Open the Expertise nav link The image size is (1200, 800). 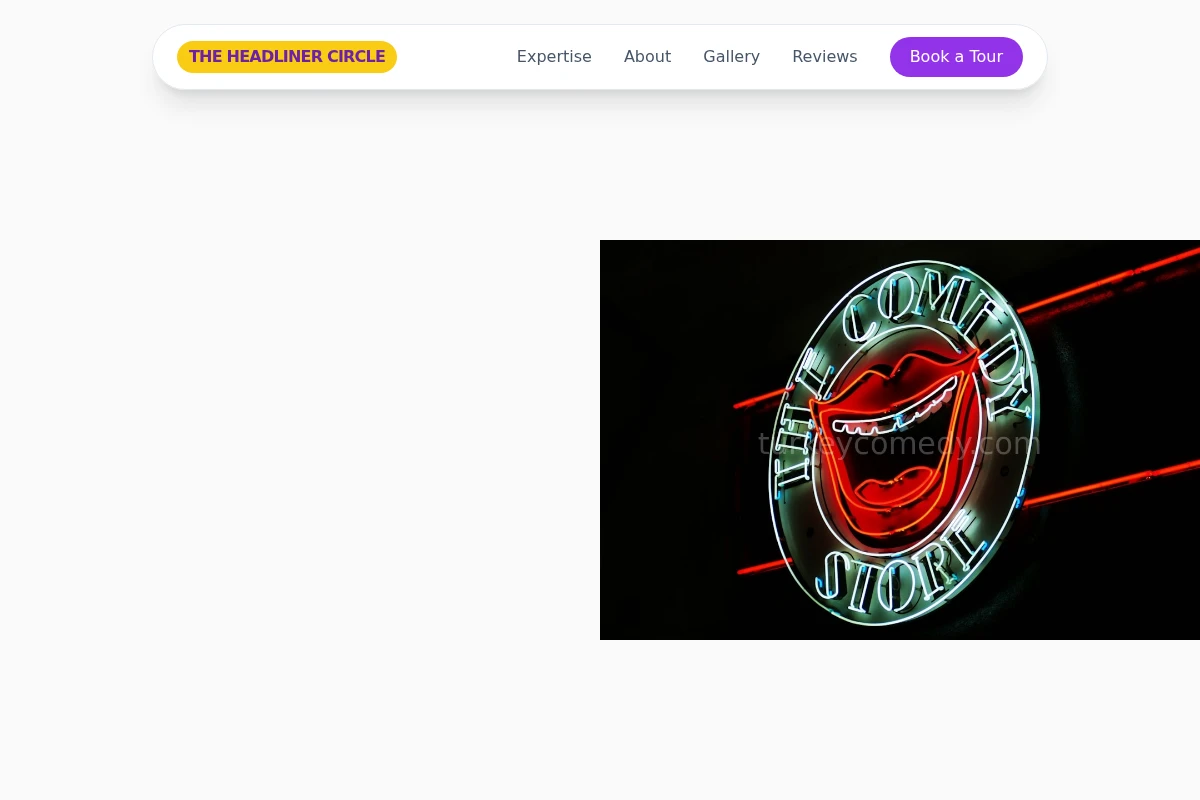(x=554, y=57)
